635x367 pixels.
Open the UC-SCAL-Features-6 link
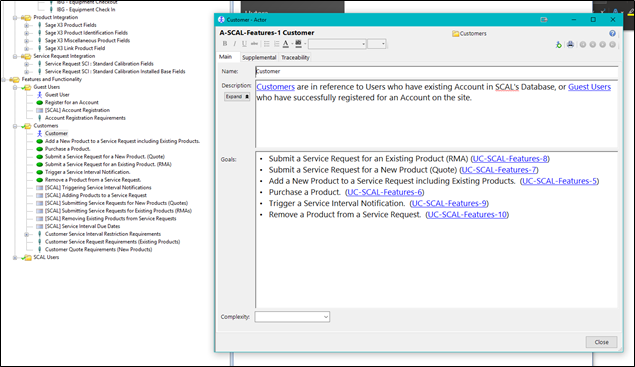[x=385, y=192]
